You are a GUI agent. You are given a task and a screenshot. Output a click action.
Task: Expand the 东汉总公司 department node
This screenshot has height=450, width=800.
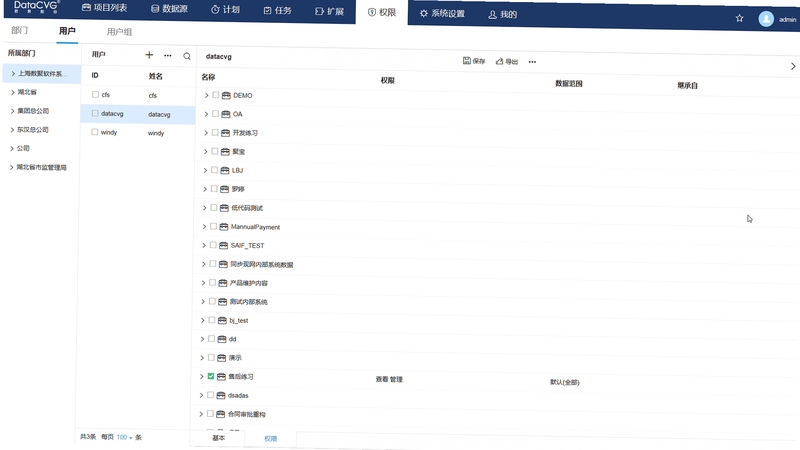pyautogui.click(x=12, y=130)
